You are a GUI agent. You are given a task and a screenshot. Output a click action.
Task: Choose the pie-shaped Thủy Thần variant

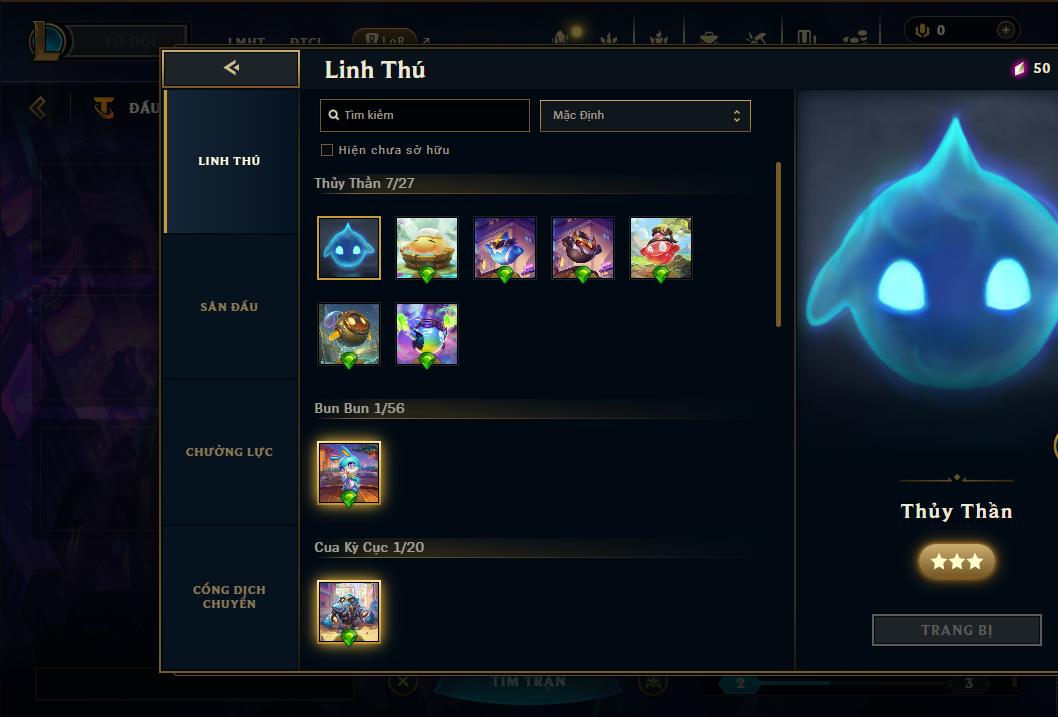[x=426, y=248]
